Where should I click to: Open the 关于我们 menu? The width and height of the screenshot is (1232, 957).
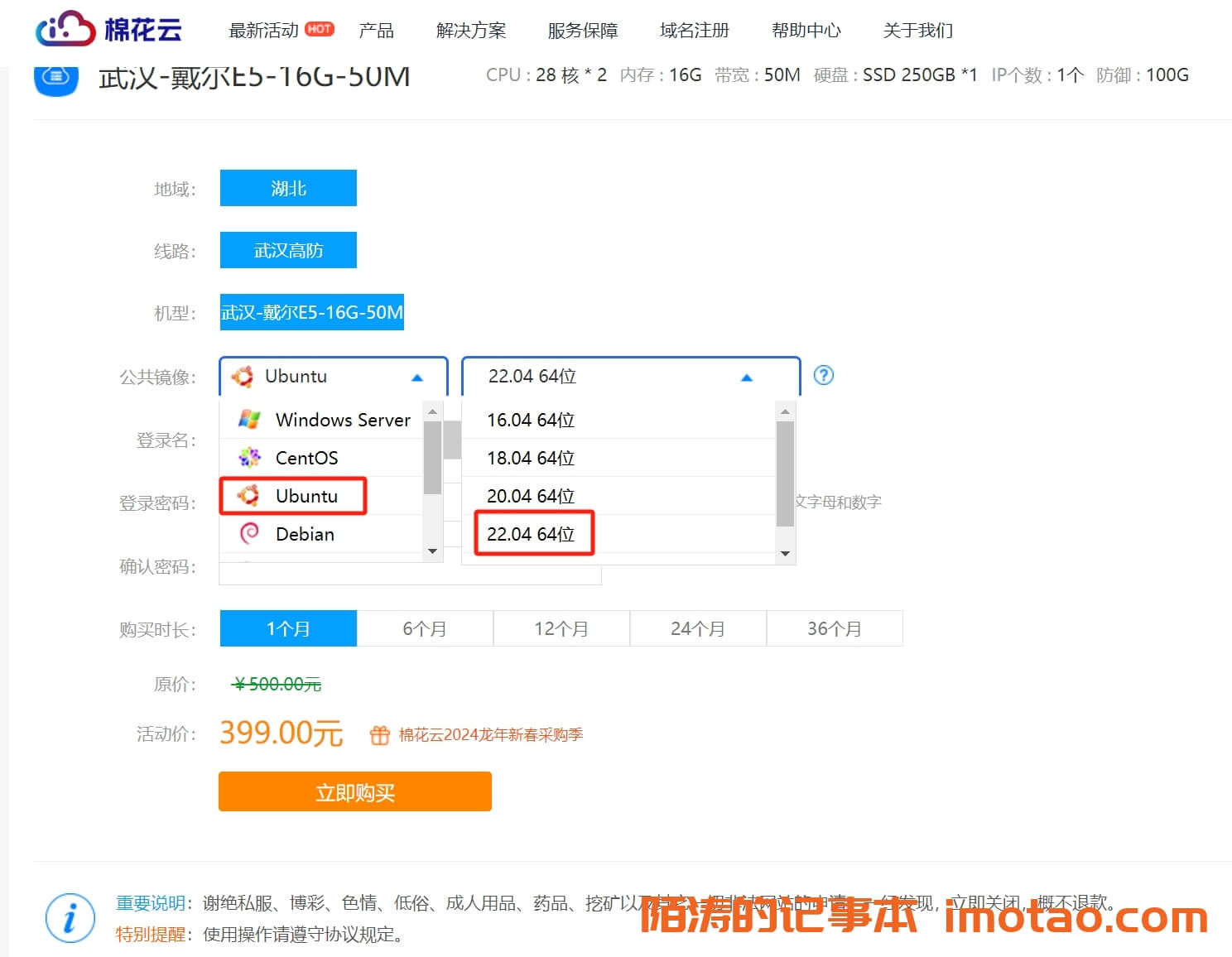coord(918,31)
